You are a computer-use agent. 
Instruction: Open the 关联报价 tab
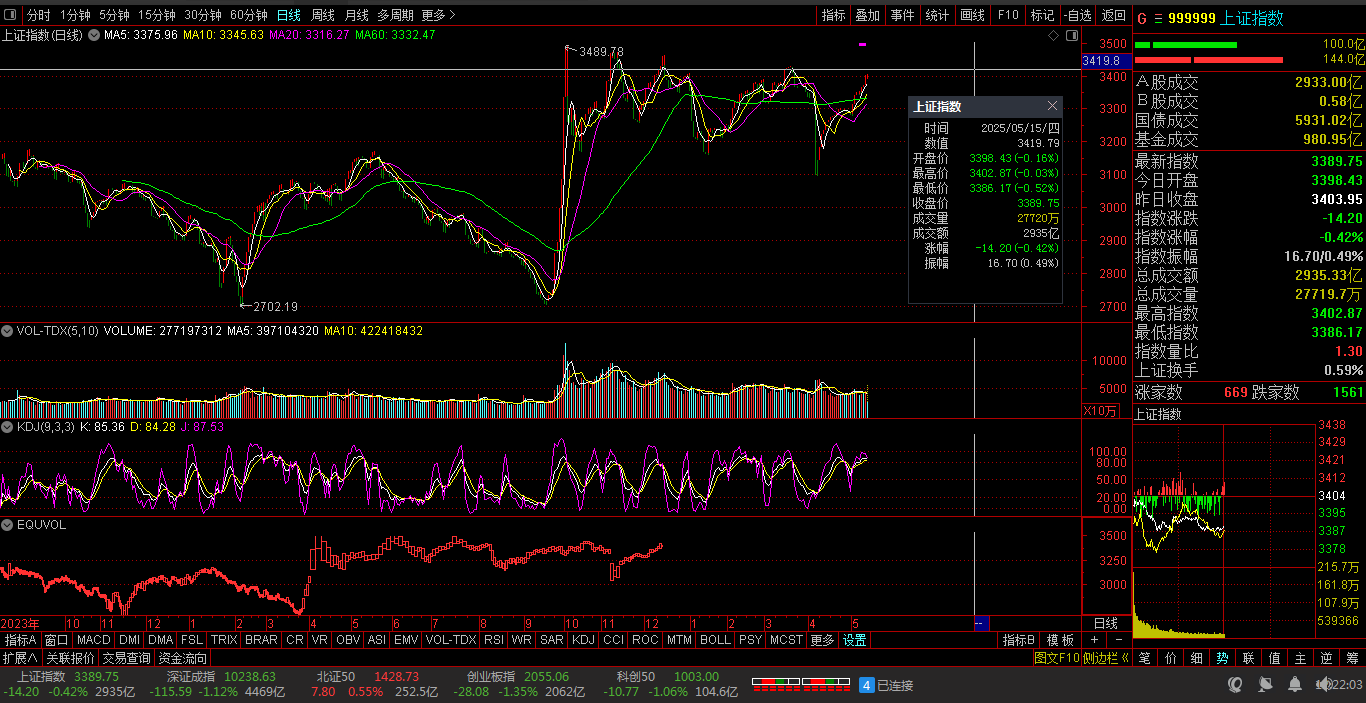pyautogui.click(x=70, y=658)
